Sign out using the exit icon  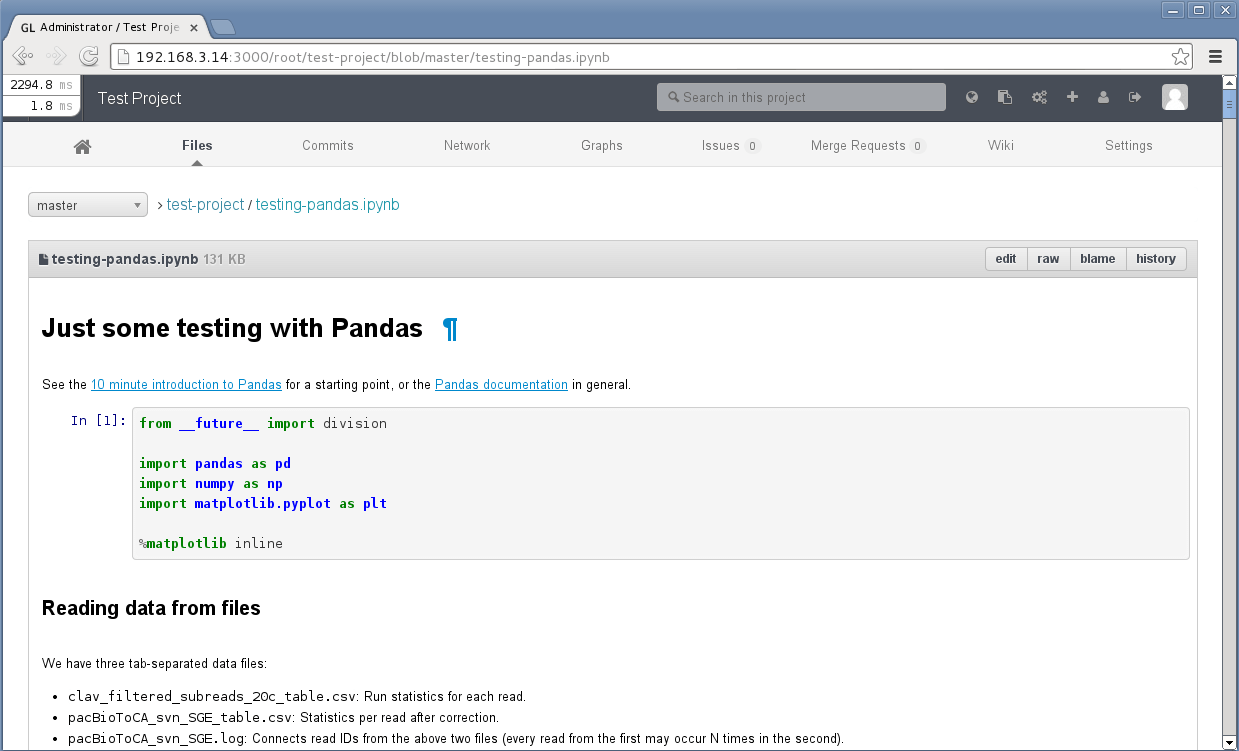click(1135, 97)
